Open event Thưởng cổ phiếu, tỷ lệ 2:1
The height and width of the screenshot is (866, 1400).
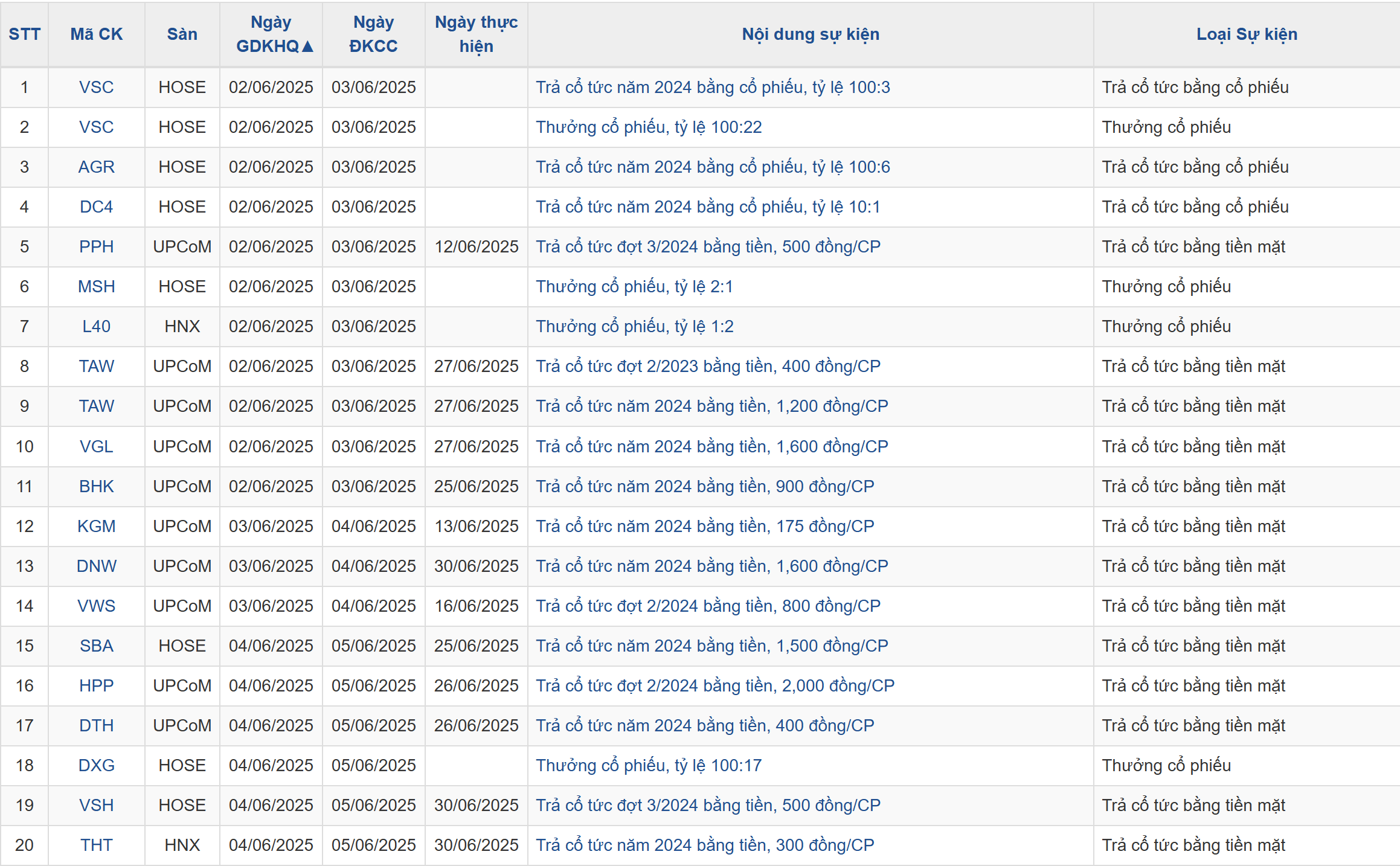click(x=634, y=286)
